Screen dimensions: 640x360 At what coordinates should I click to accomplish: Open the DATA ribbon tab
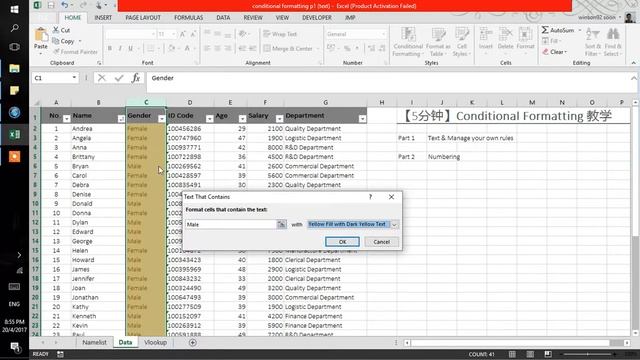(223, 18)
